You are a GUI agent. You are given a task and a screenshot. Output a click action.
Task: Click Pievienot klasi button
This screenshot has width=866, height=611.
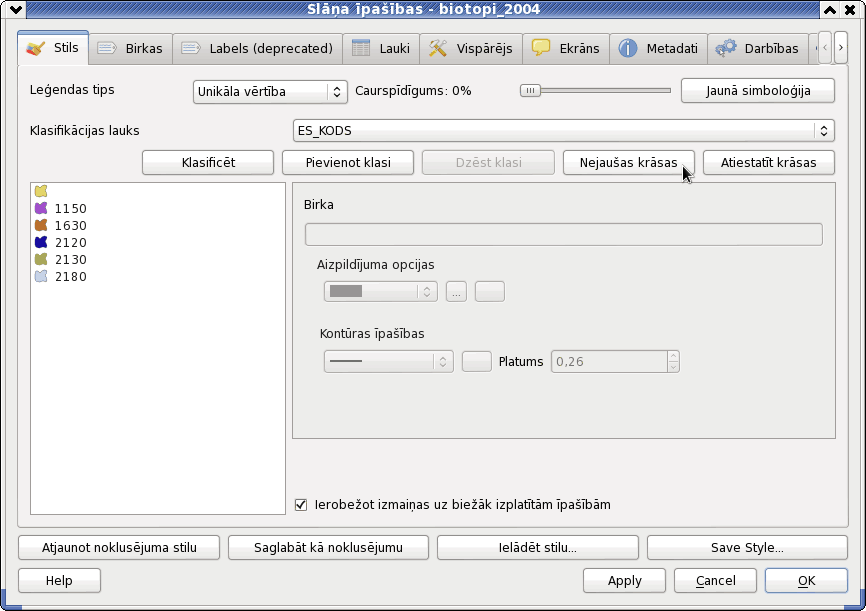pyautogui.click(x=348, y=162)
